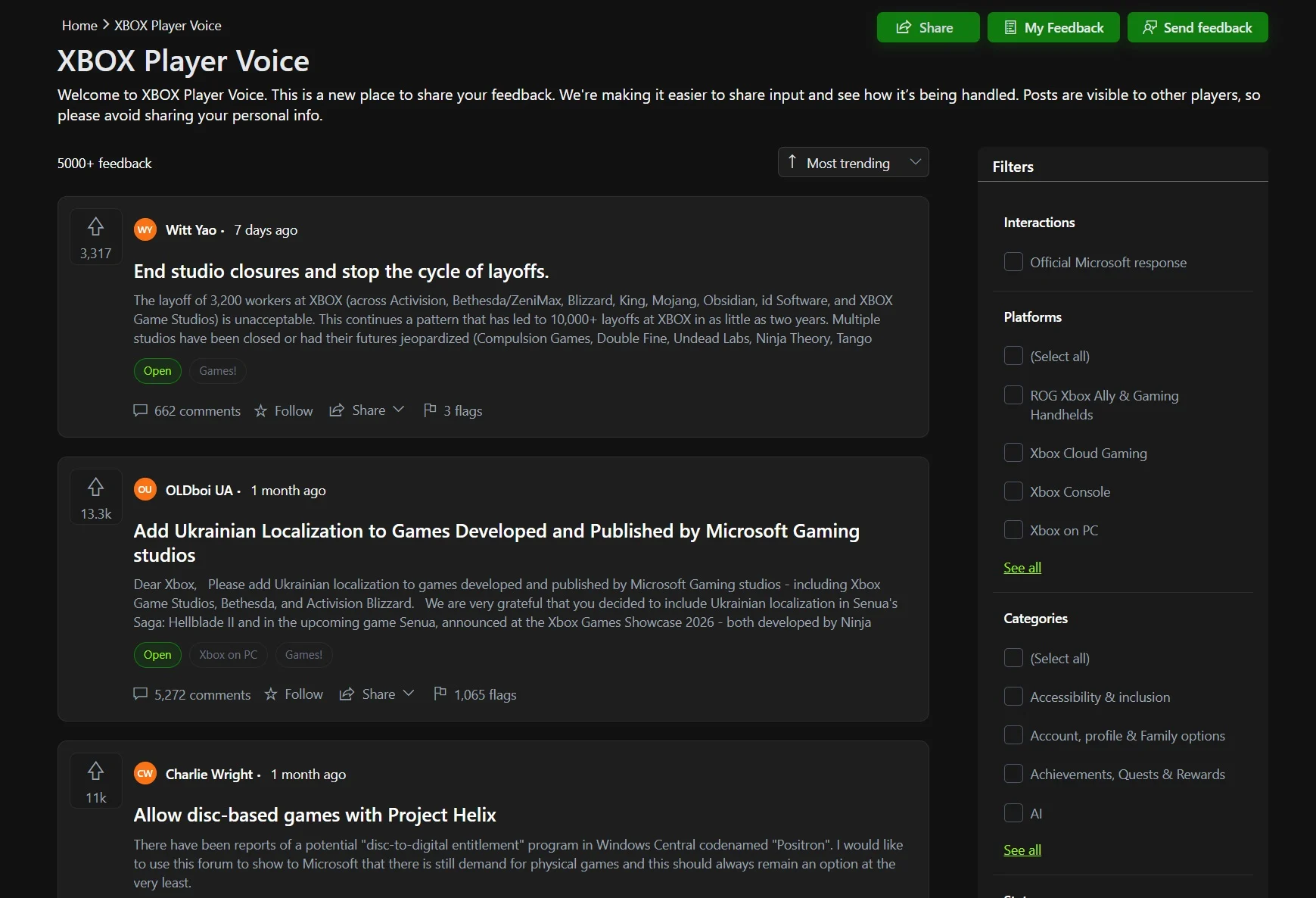
Task: View the 3 flags on layoffs post
Action: coord(453,410)
